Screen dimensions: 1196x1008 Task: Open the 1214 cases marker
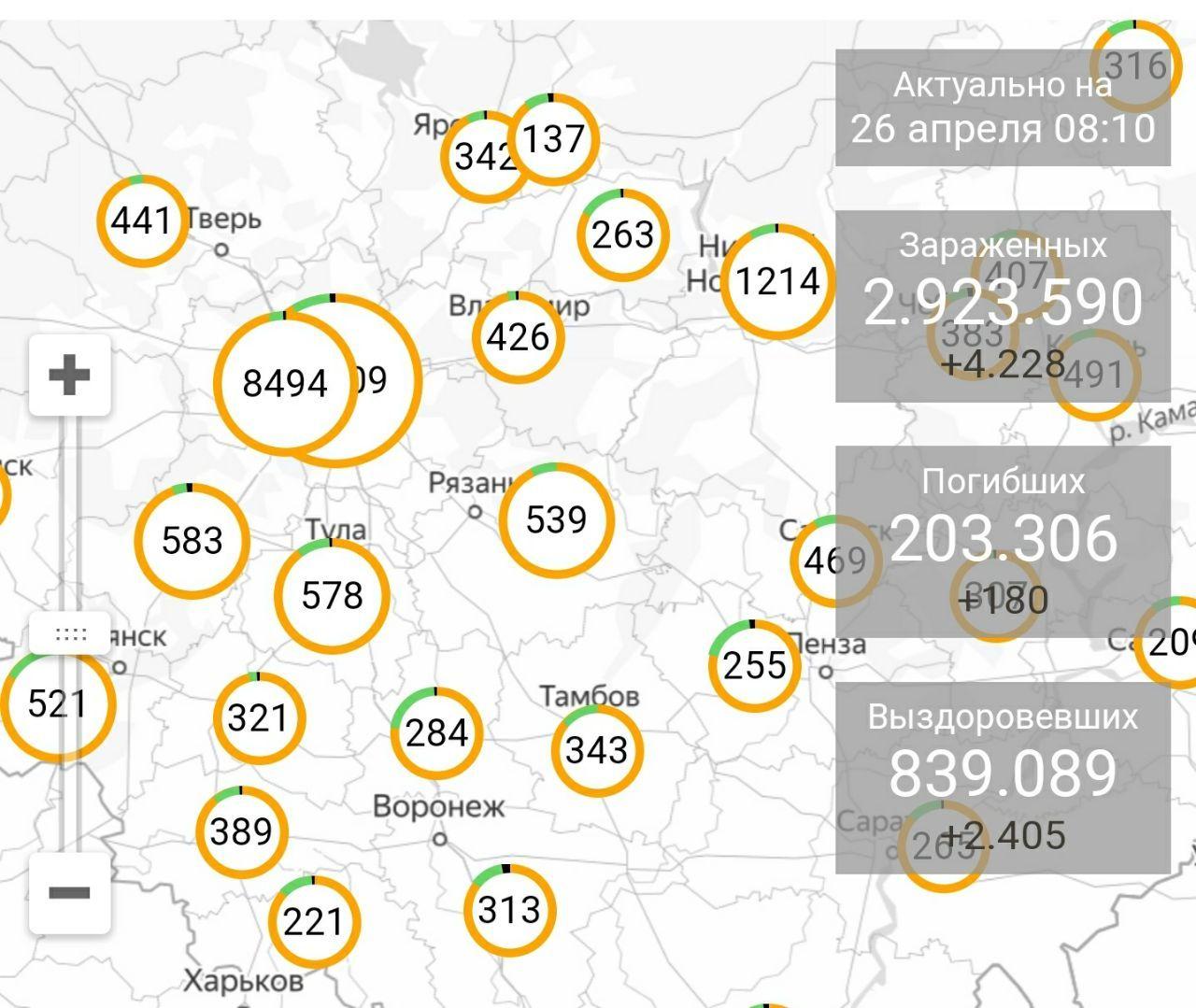click(x=777, y=281)
